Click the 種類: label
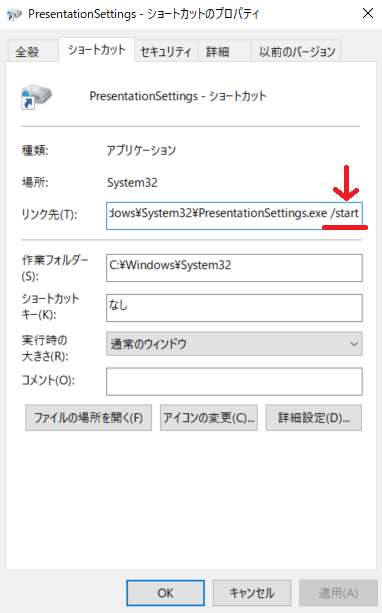Screen dimensions: 382x613 coord(35,150)
